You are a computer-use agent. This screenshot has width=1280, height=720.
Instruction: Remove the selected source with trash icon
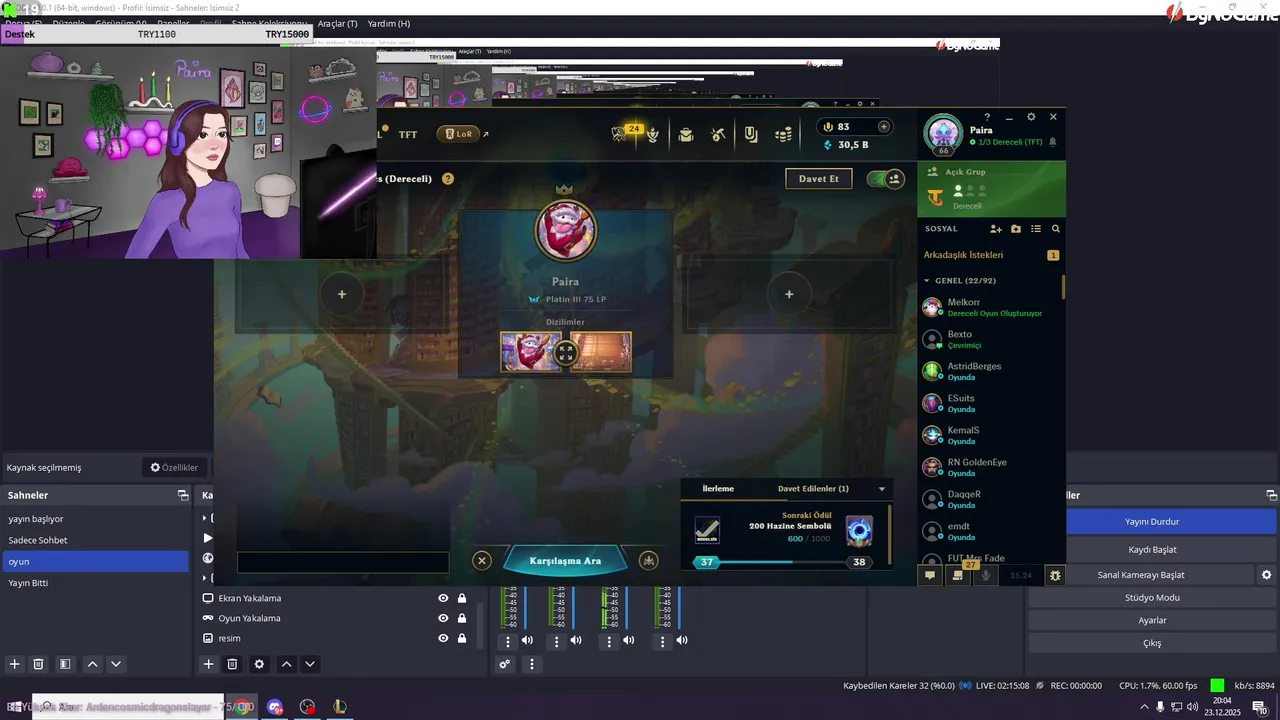pyautogui.click(x=232, y=664)
